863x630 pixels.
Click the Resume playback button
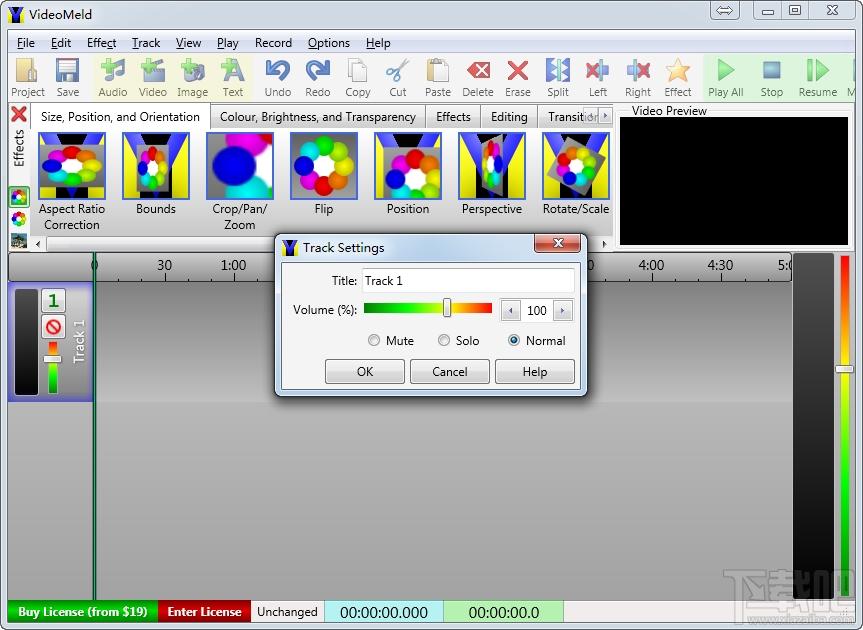click(817, 78)
